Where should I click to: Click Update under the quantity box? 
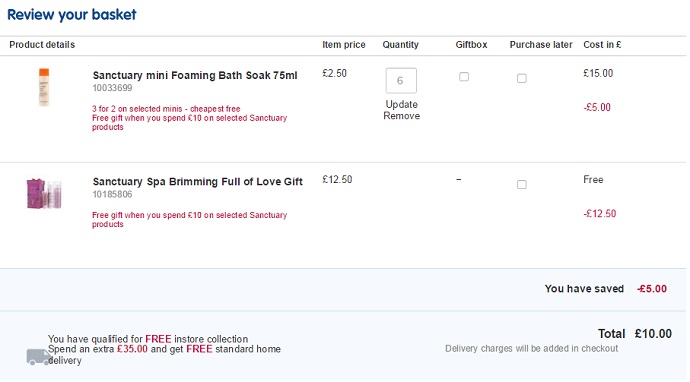pos(401,105)
